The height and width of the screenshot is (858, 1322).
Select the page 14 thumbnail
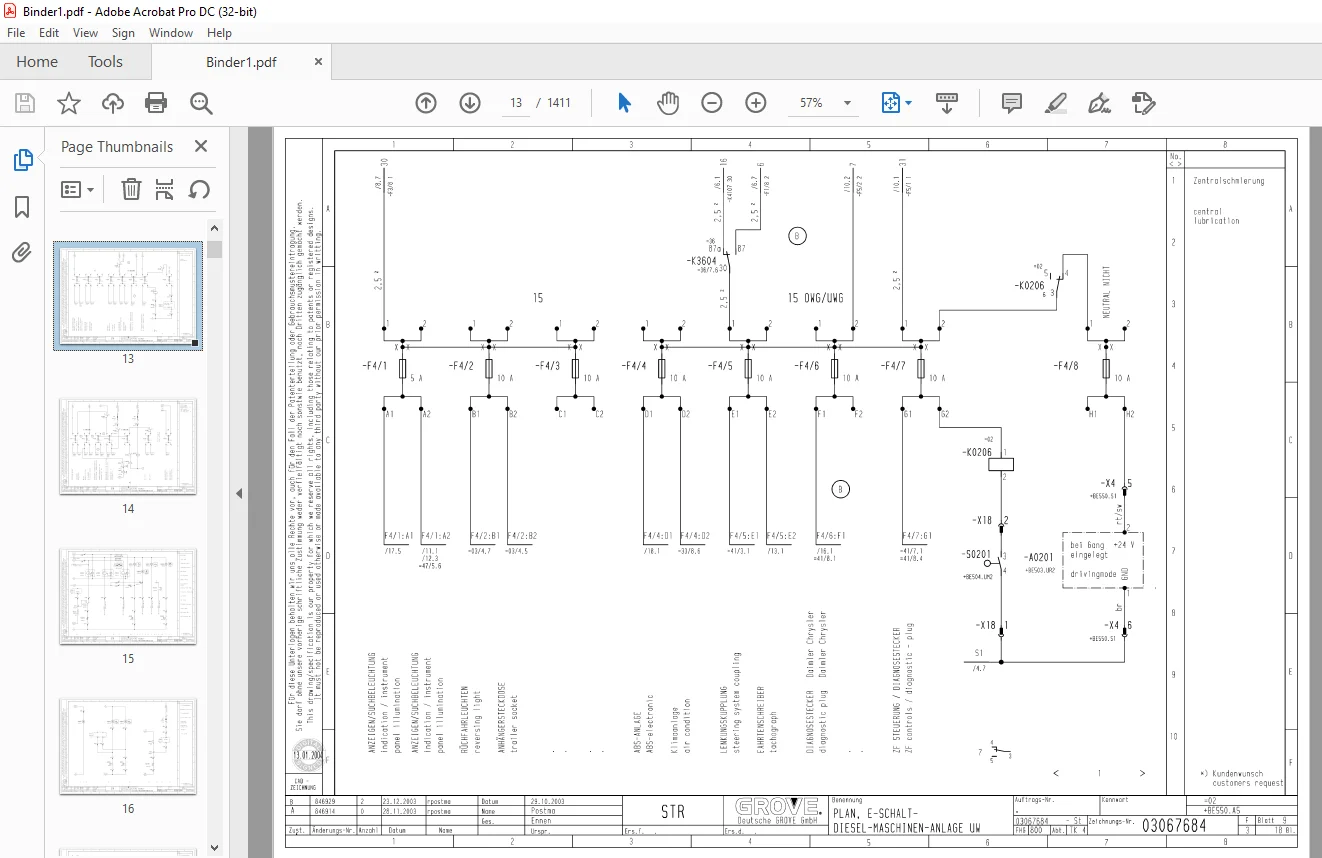click(x=128, y=446)
